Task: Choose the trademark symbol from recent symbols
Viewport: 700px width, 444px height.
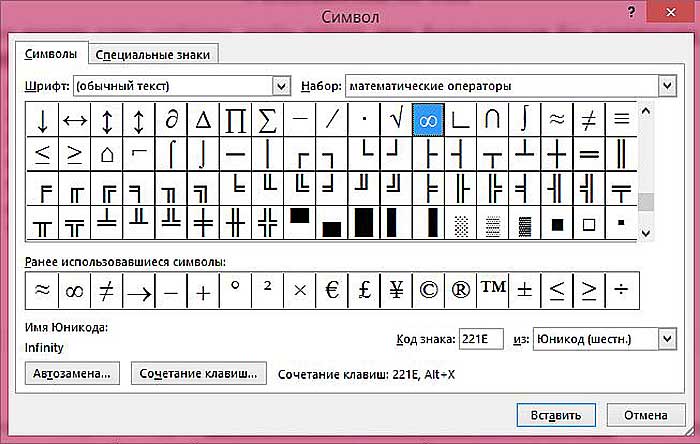Action: coord(492,290)
